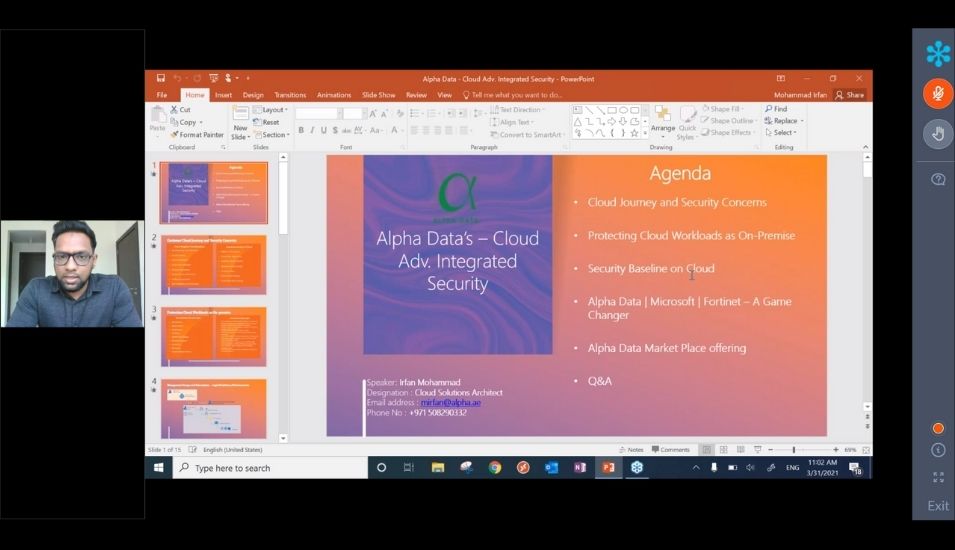The height and width of the screenshot is (550, 955).
Task: Fit slide to current window
Action: click(x=866, y=450)
